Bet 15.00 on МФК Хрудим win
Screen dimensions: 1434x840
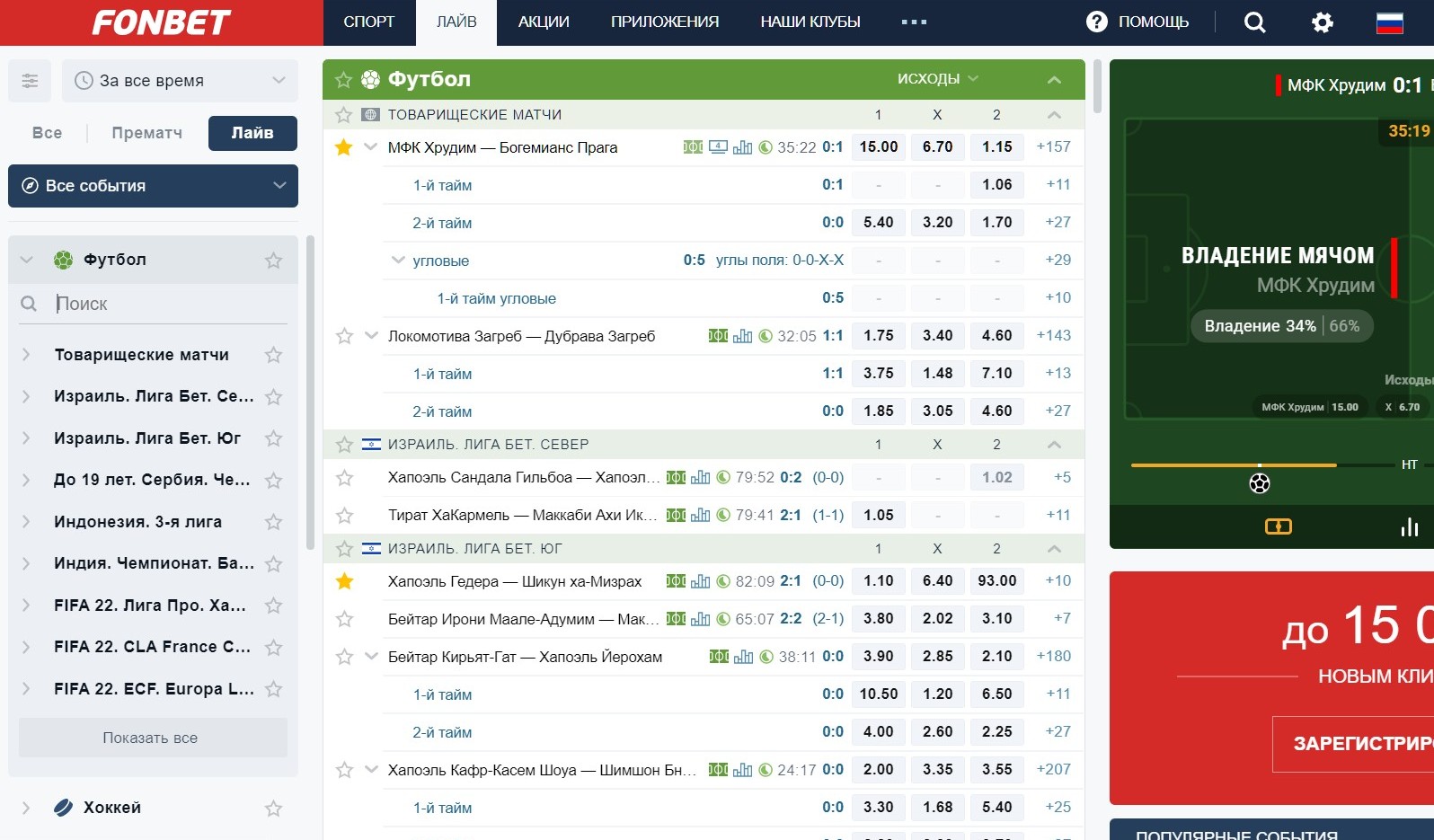[x=878, y=147]
